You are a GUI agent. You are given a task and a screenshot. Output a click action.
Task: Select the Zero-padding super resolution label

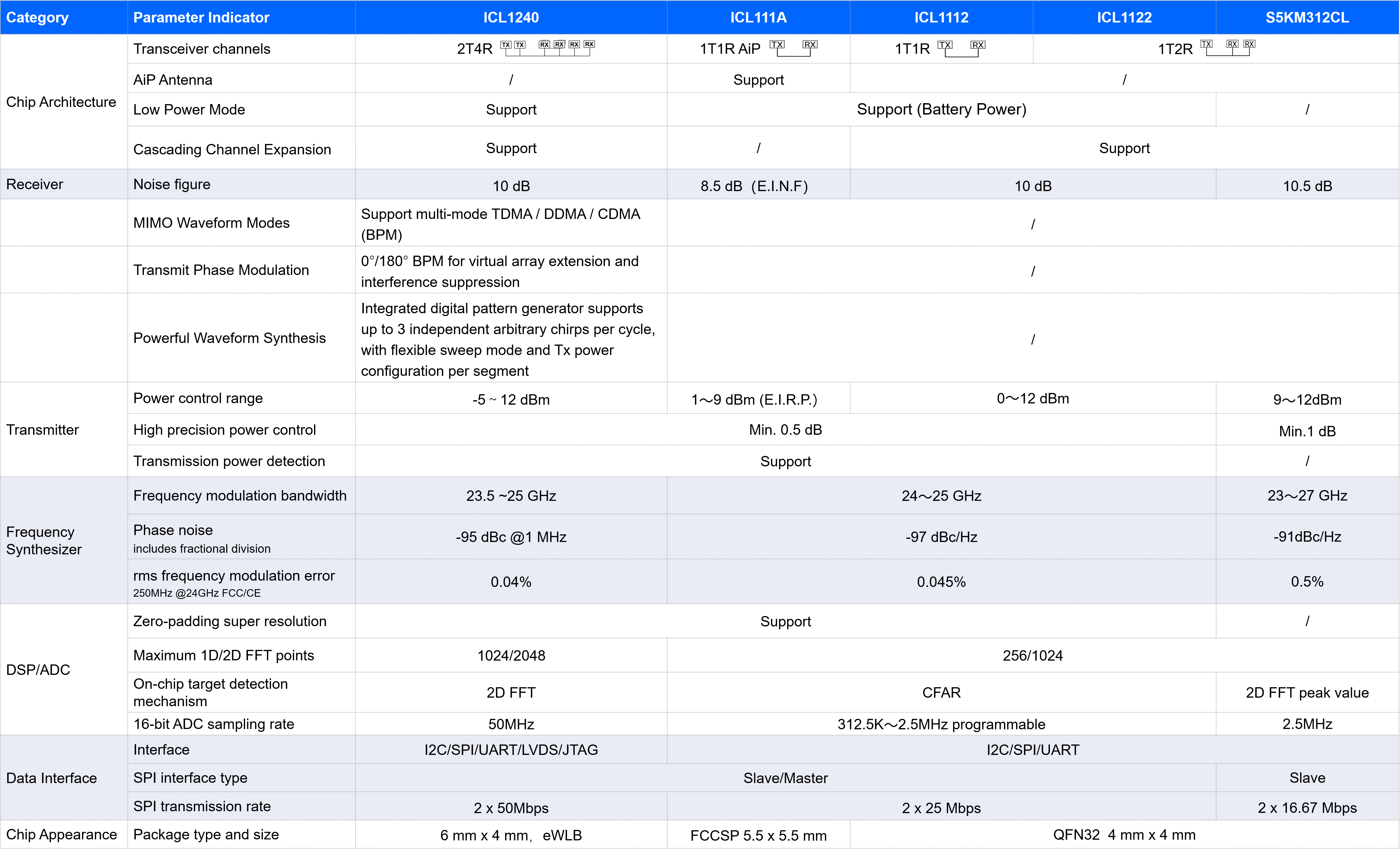pyautogui.click(x=230, y=621)
